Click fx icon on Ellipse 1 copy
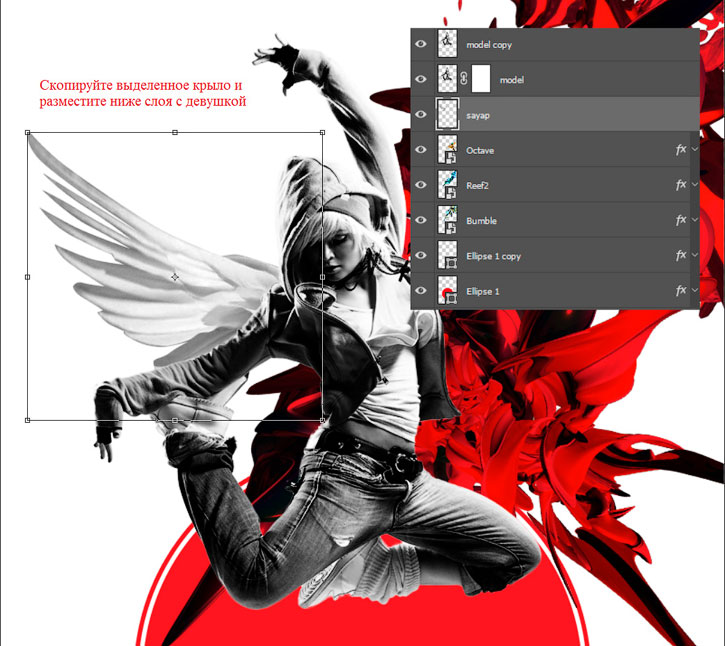Viewport: 725px width, 646px height. (681, 255)
